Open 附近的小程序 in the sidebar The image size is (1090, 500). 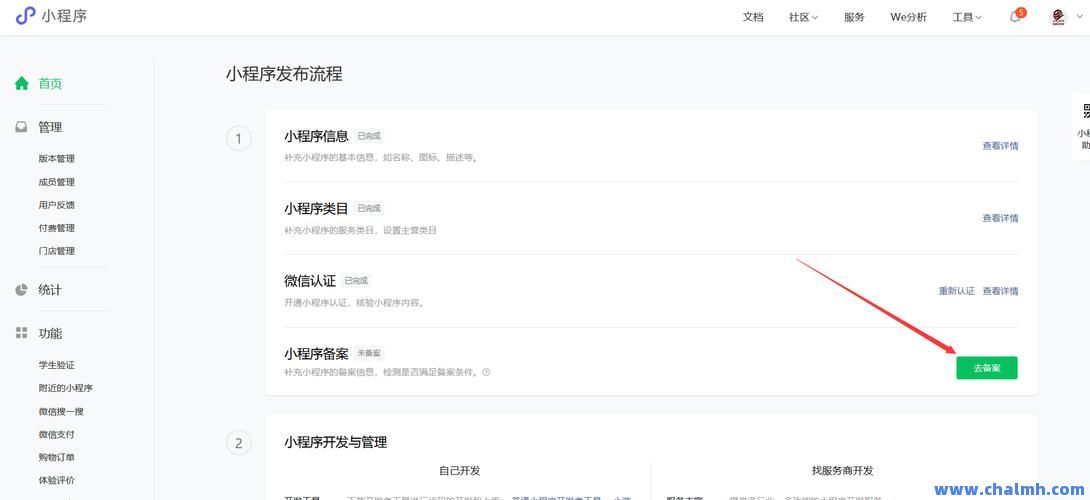[65, 388]
